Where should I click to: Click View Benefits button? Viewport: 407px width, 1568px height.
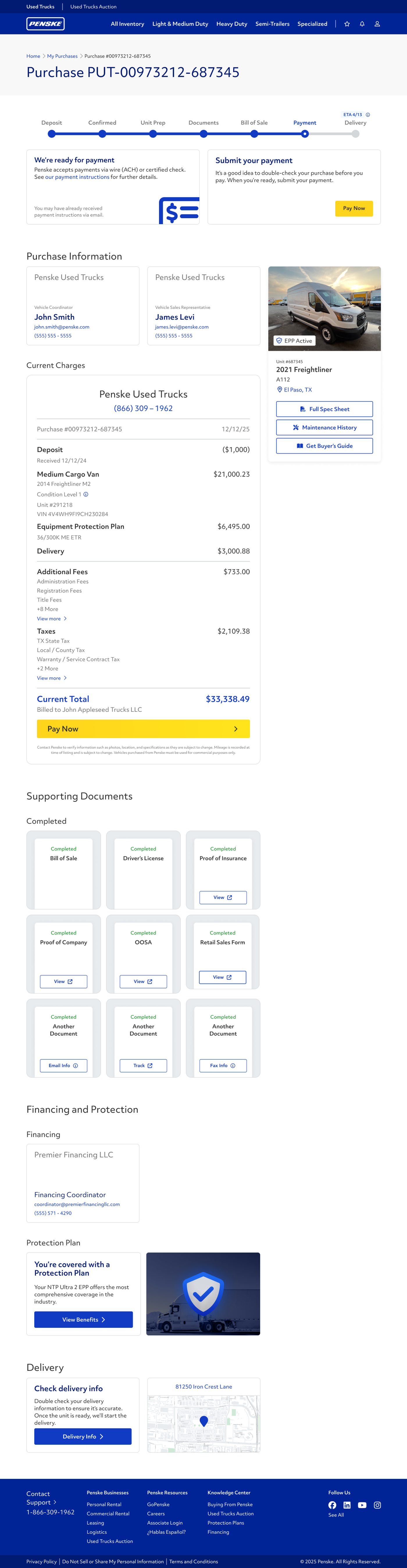(x=83, y=1320)
